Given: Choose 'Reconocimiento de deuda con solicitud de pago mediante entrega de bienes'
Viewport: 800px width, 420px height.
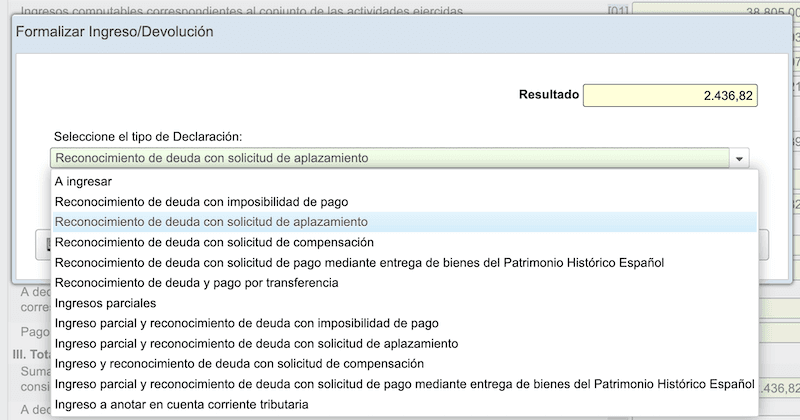Looking at the screenshot, I should (x=405, y=263).
